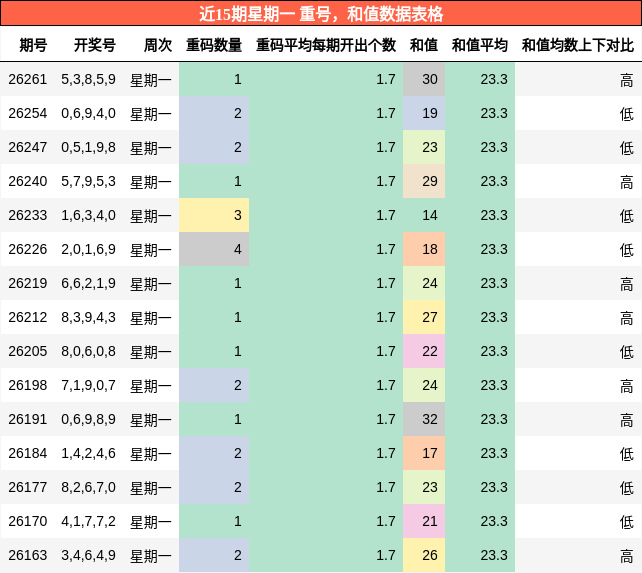Select winning numbers 4,1,7,7,2
The height and width of the screenshot is (573, 642).
tap(88, 521)
